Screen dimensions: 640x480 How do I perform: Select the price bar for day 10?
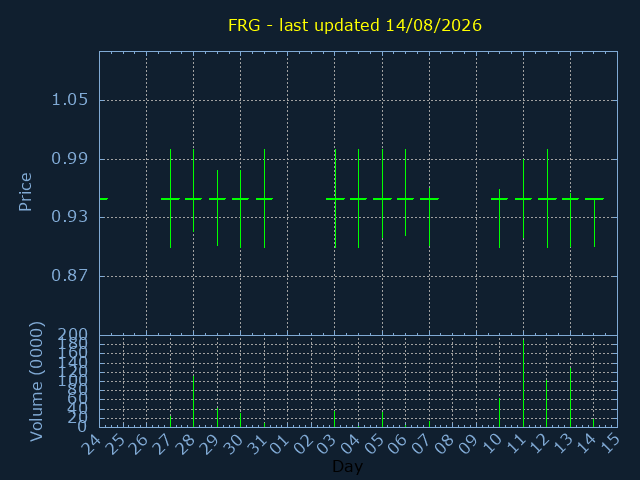pos(499,218)
